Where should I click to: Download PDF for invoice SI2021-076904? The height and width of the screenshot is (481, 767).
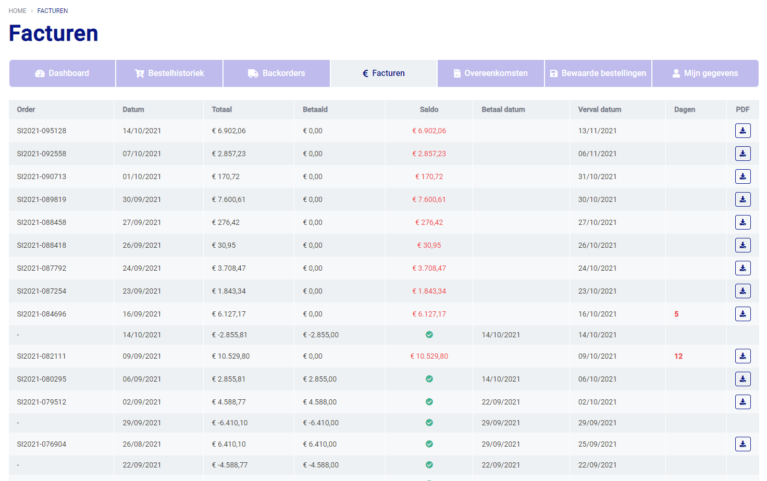(742, 444)
